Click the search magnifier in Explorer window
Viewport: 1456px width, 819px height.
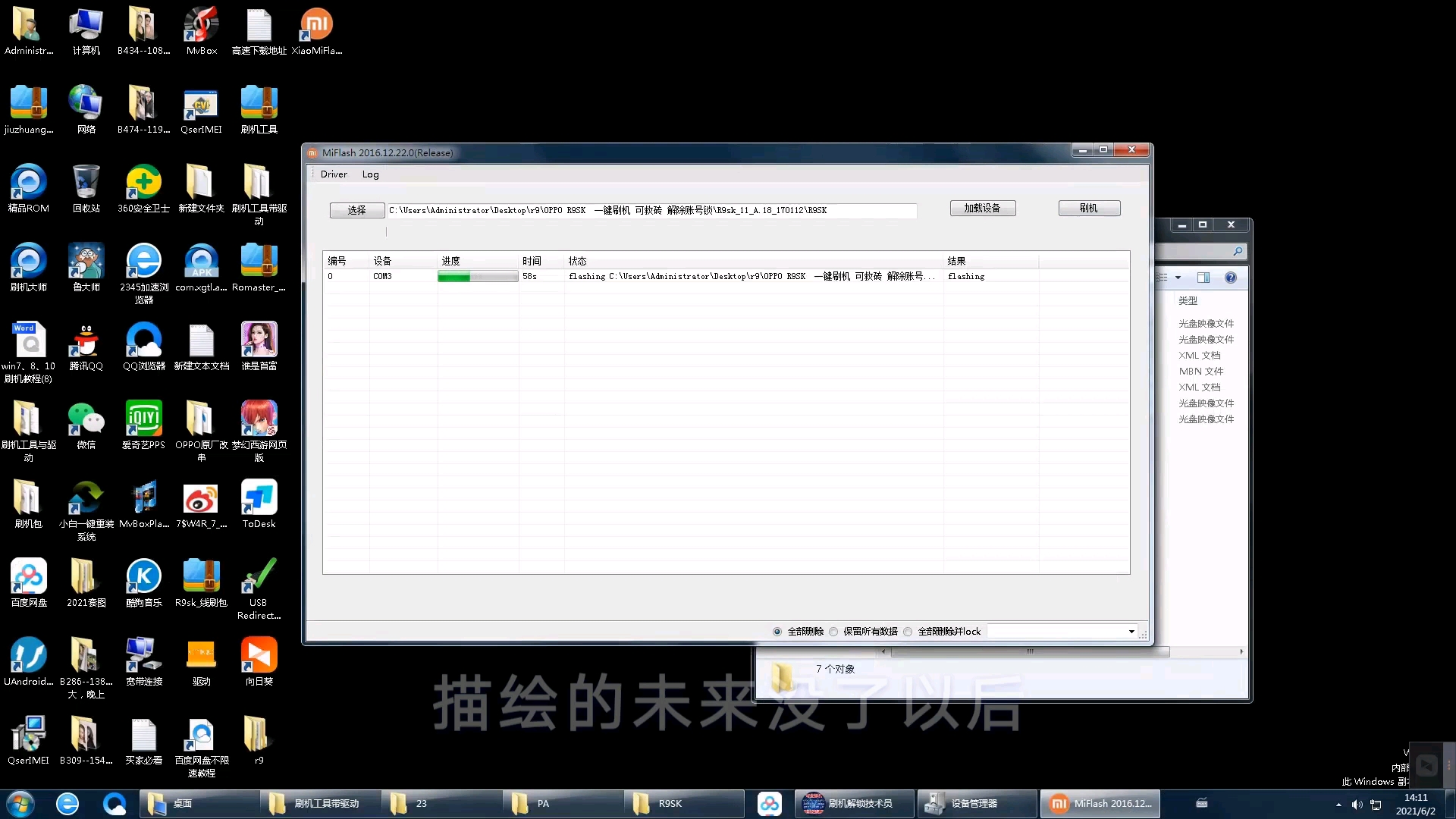click(1238, 251)
